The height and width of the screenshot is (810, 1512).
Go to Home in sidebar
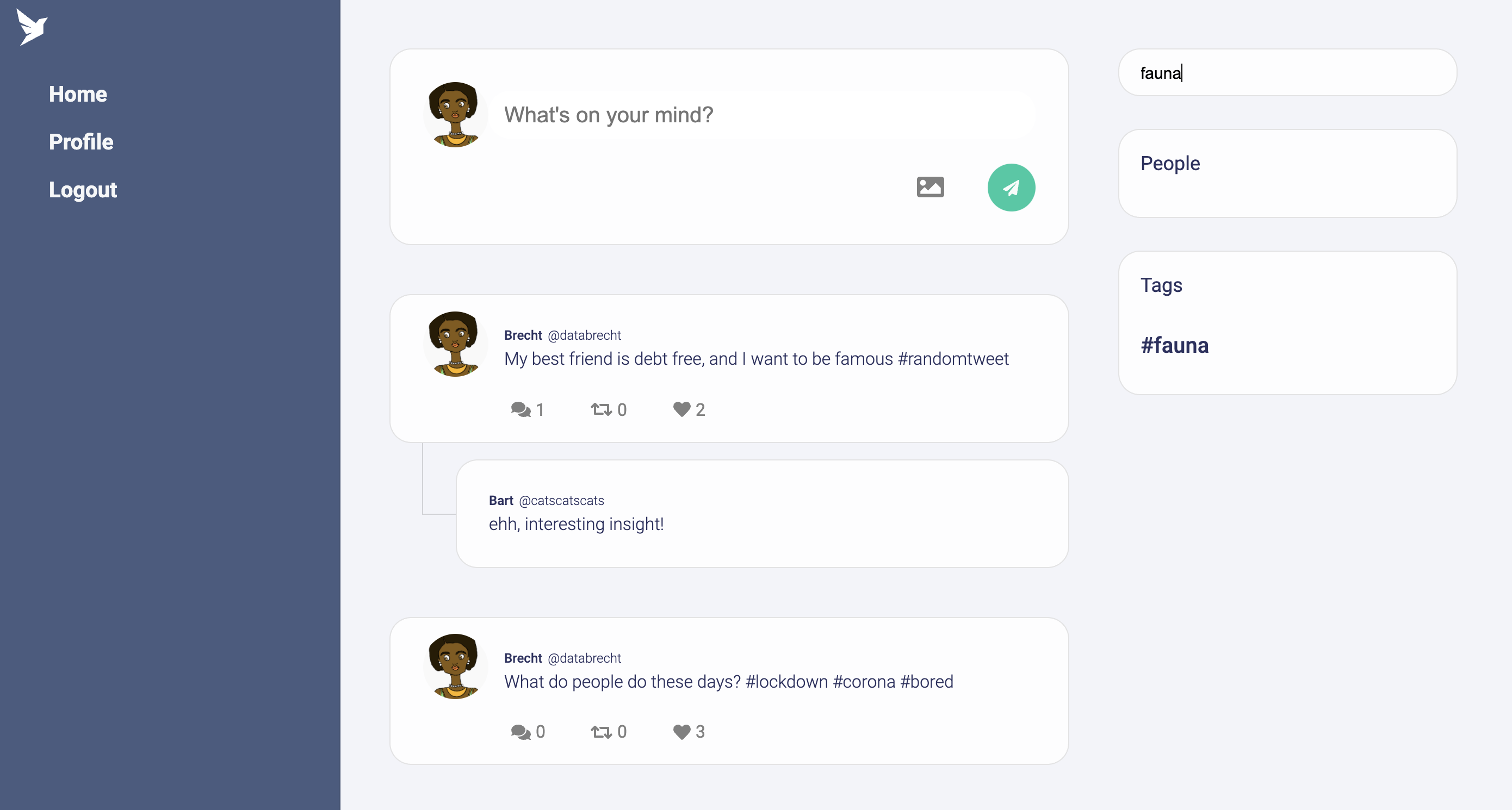77,94
